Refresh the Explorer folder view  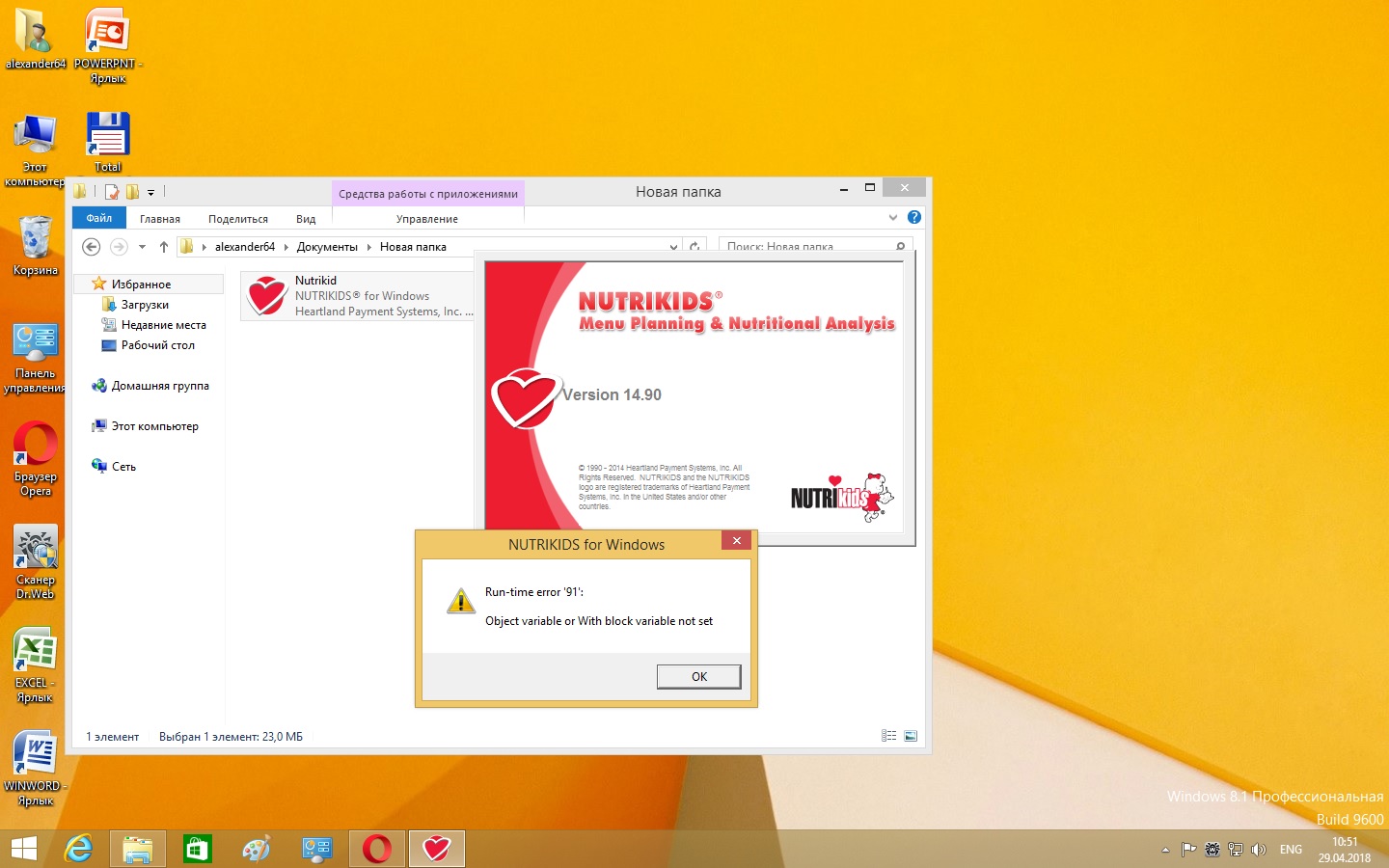point(694,247)
